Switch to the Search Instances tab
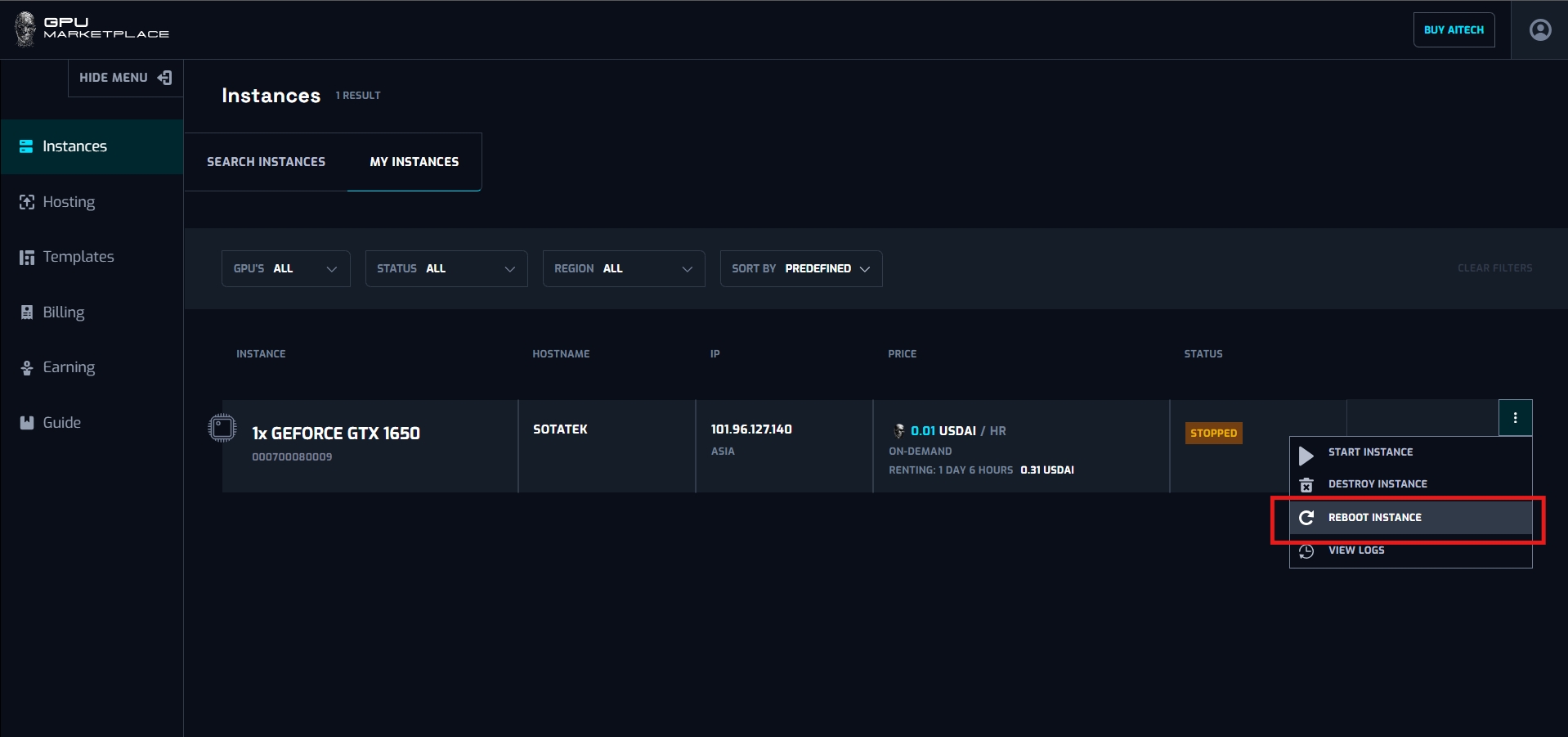1568x737 pixels. [266, 162]
